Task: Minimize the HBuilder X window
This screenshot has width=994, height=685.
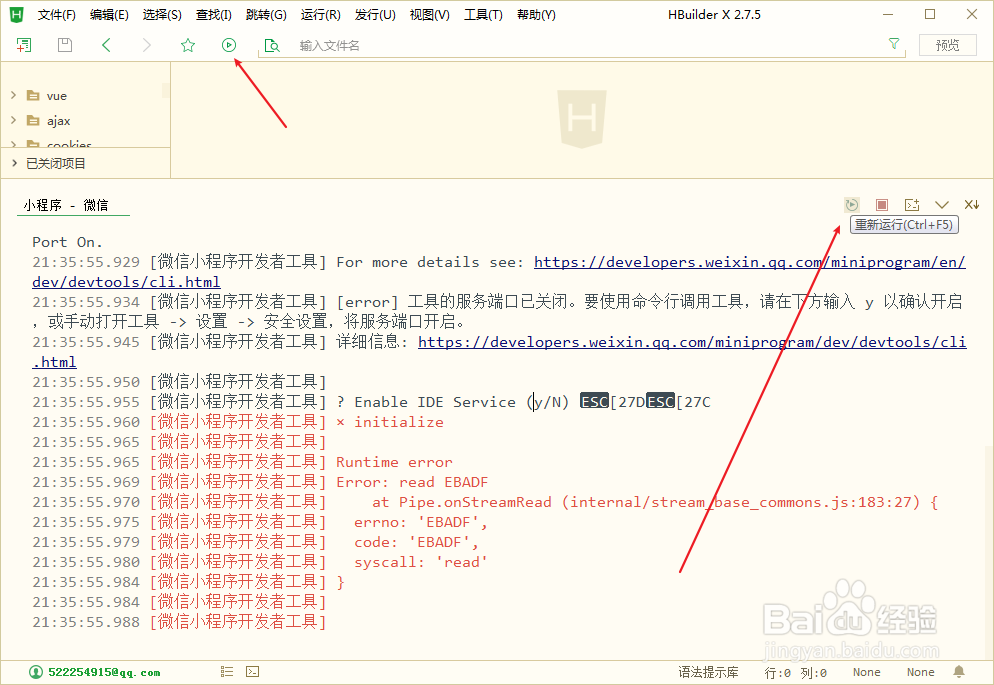Action: pos(888,14)
